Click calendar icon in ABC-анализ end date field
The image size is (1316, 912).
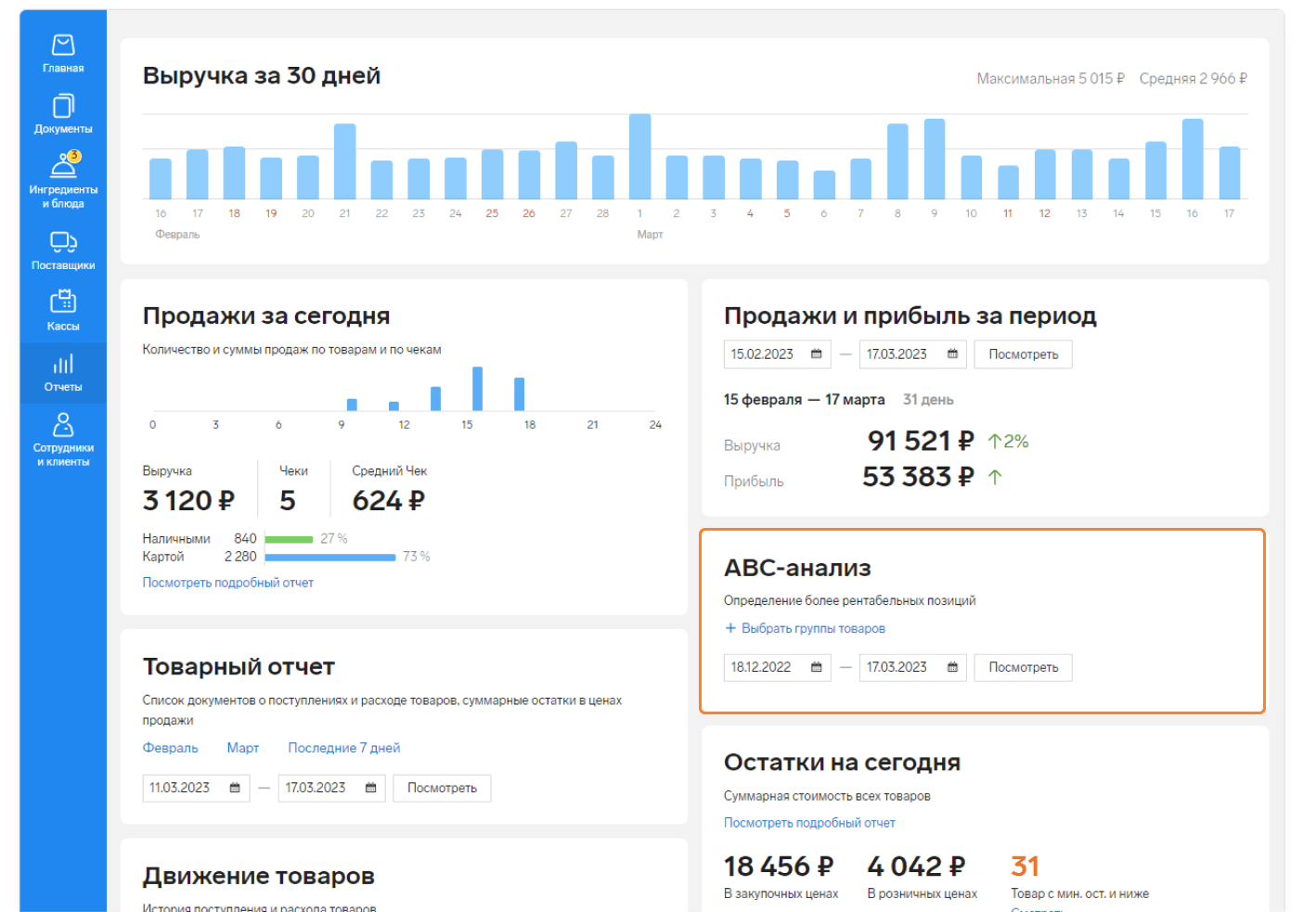point(952,667)
